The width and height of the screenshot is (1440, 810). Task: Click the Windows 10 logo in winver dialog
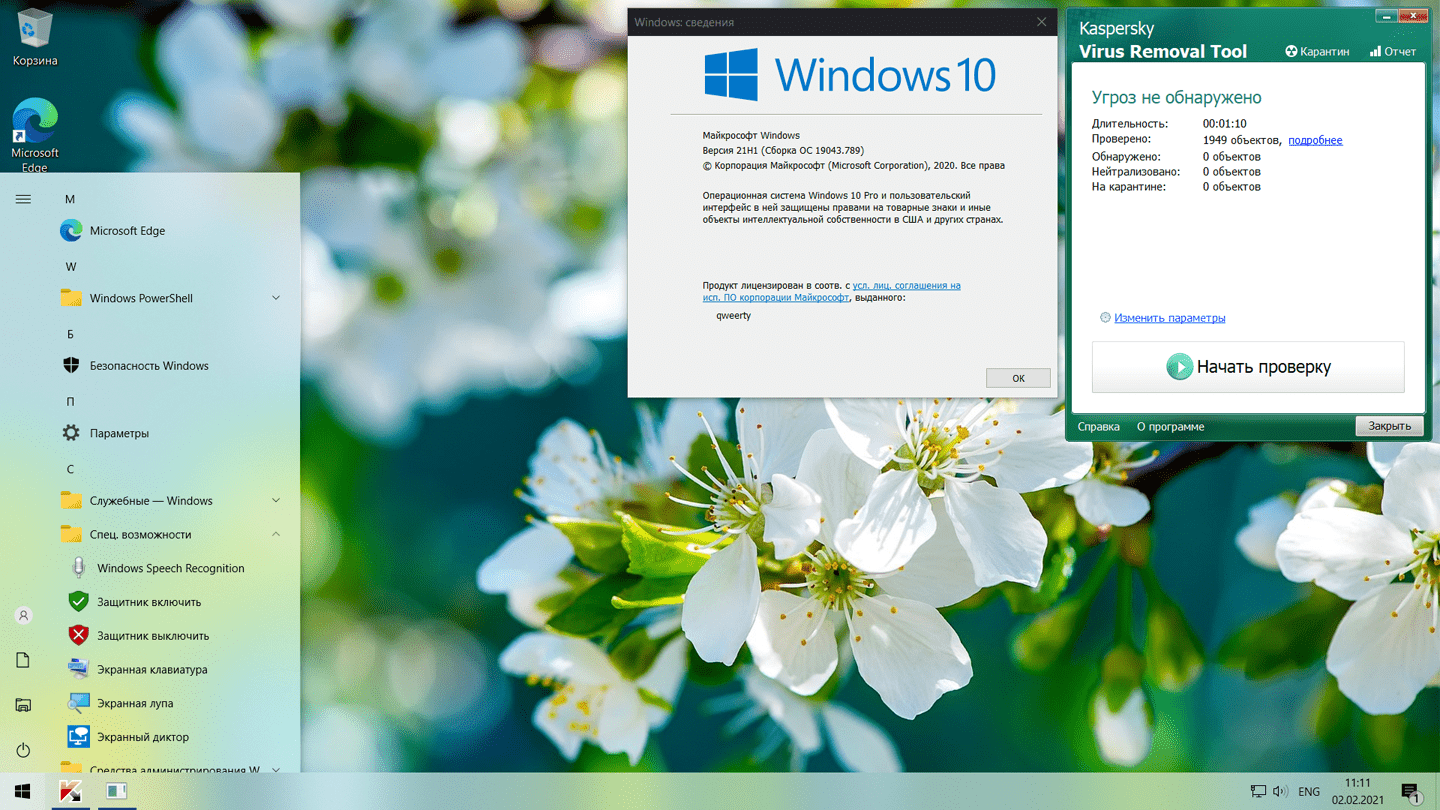coord(850,75)
